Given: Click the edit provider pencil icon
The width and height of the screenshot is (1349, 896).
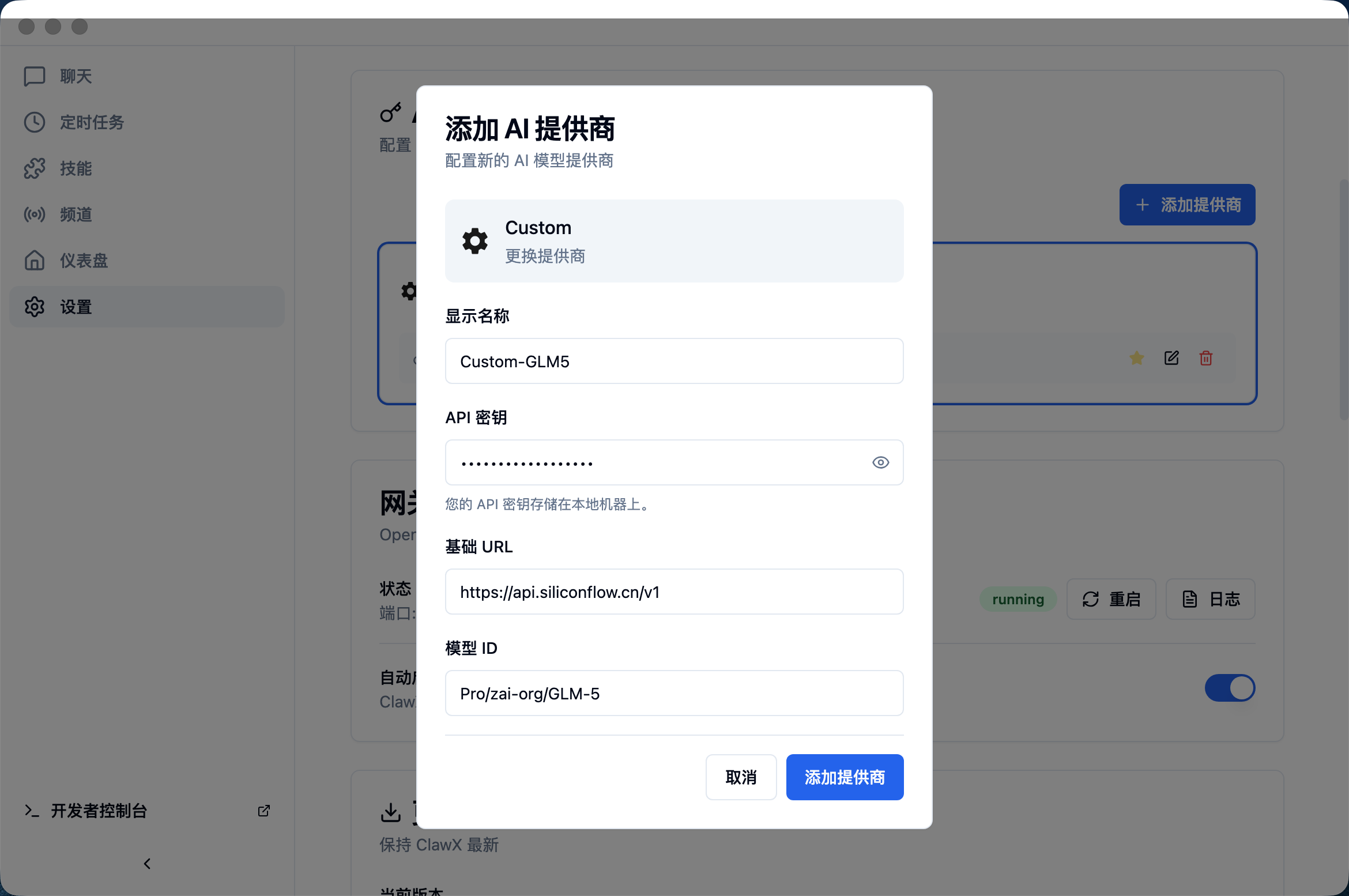Looking at the screenshot, I should click(x=1171, y=358).
